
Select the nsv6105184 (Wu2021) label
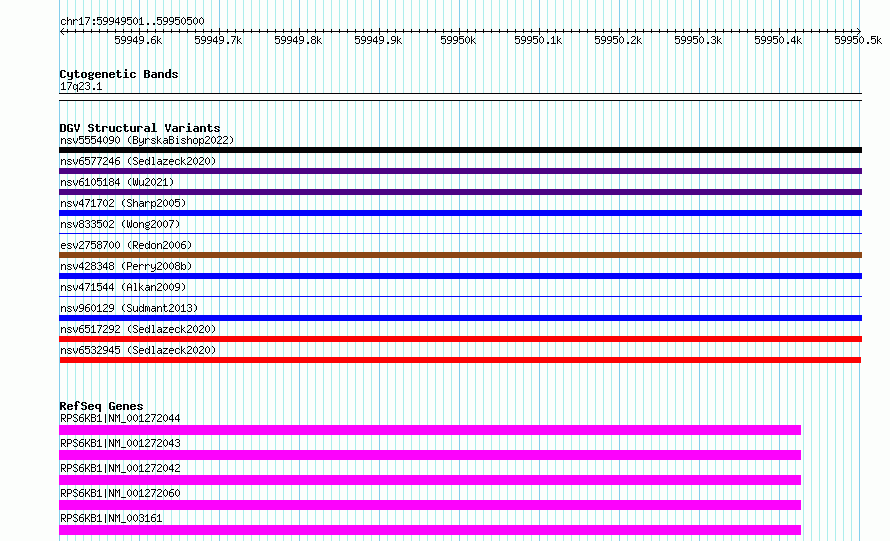click(x=117, y=182)
